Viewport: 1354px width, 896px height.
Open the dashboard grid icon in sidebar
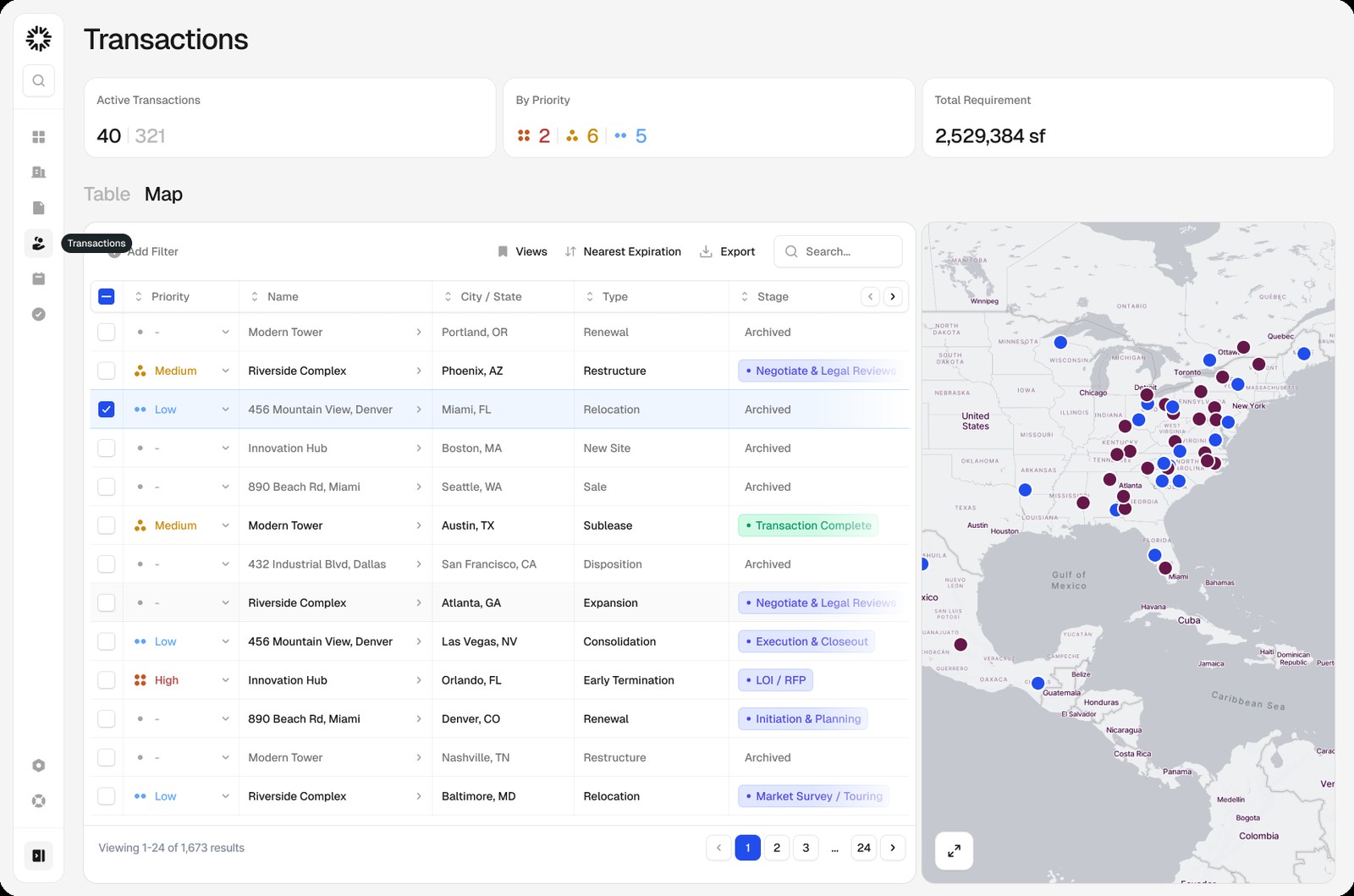coord(38,136)
